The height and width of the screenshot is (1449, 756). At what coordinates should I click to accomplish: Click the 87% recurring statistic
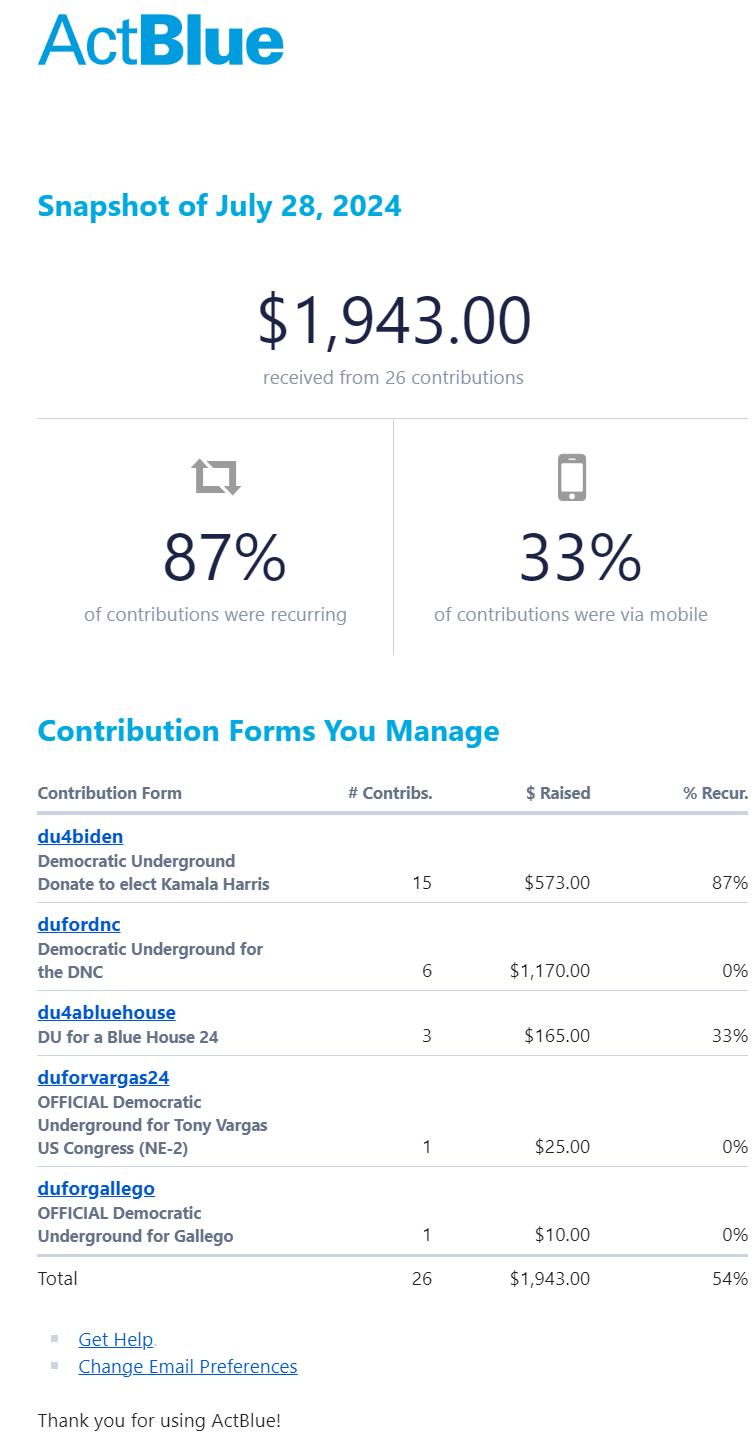click(x=224, y=559)
